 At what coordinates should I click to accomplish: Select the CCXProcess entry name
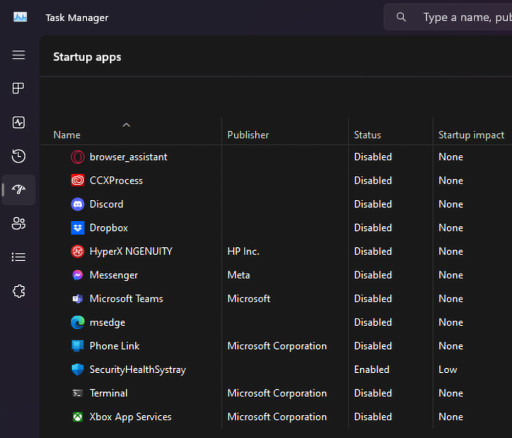coord(116,181)
